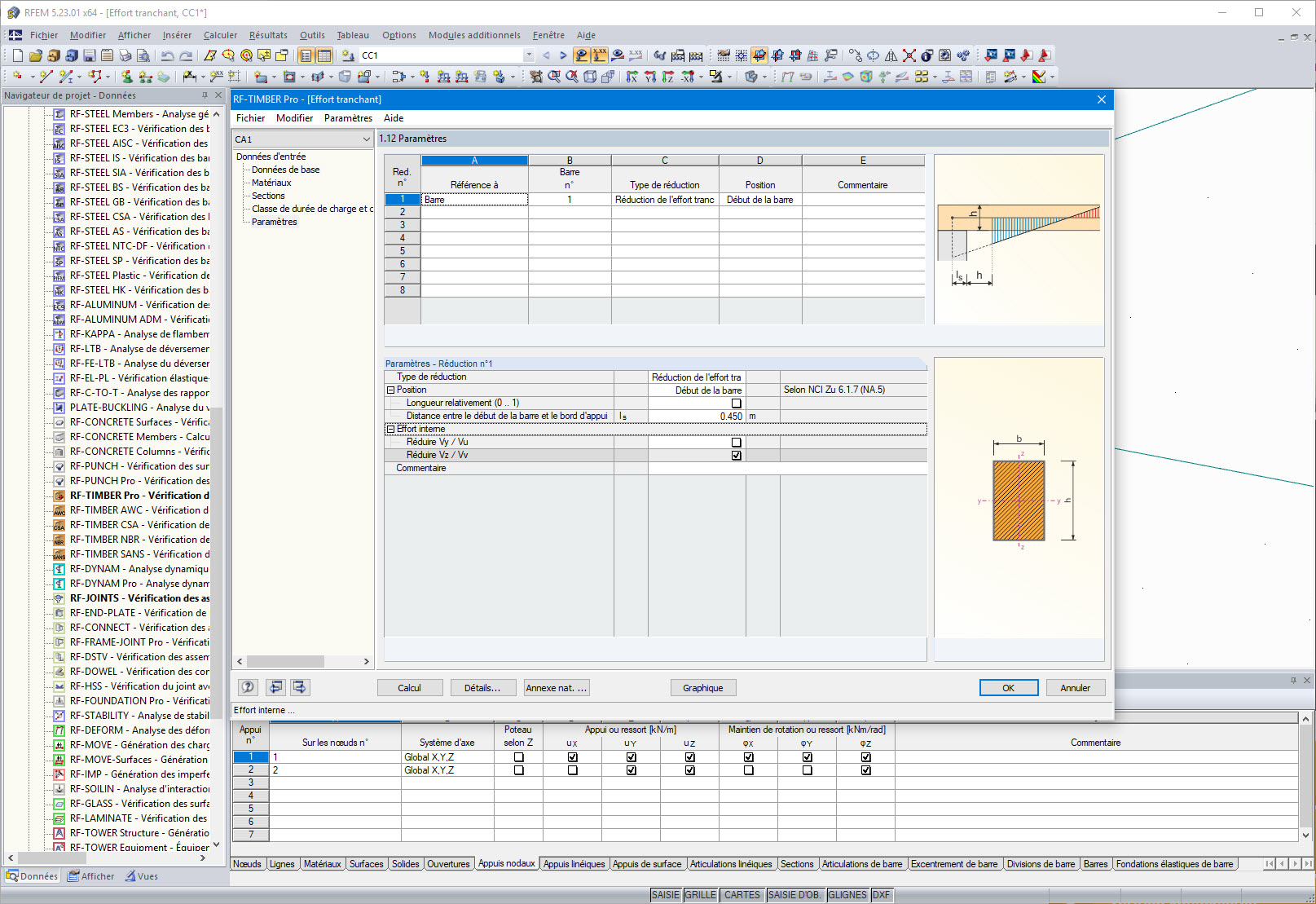Go to previous module window with left-arrow icon
This screenshot has width=1316, height=904.
276,687
